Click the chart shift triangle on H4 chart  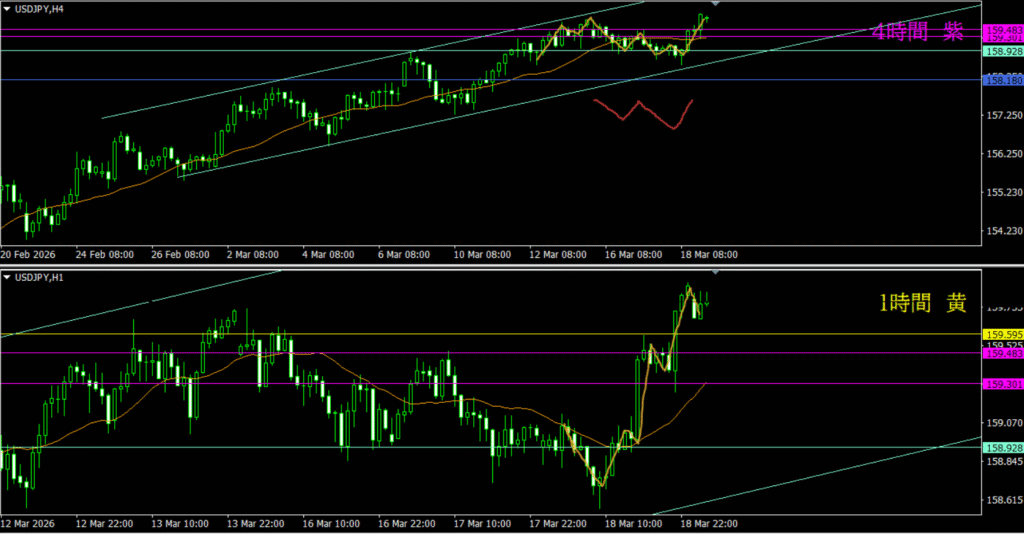[715, 5]
